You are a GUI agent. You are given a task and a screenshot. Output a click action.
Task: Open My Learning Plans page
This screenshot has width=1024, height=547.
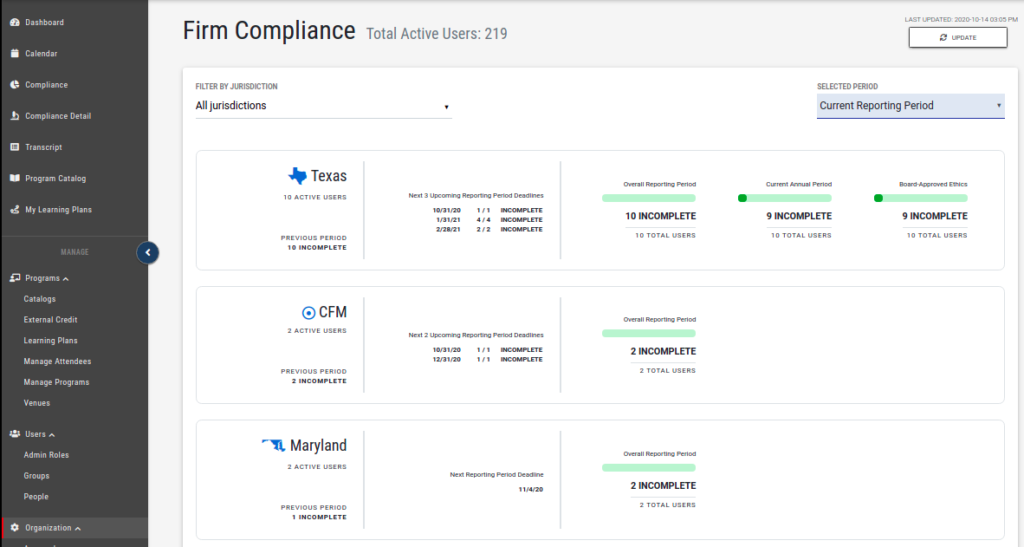pos(59,210)
